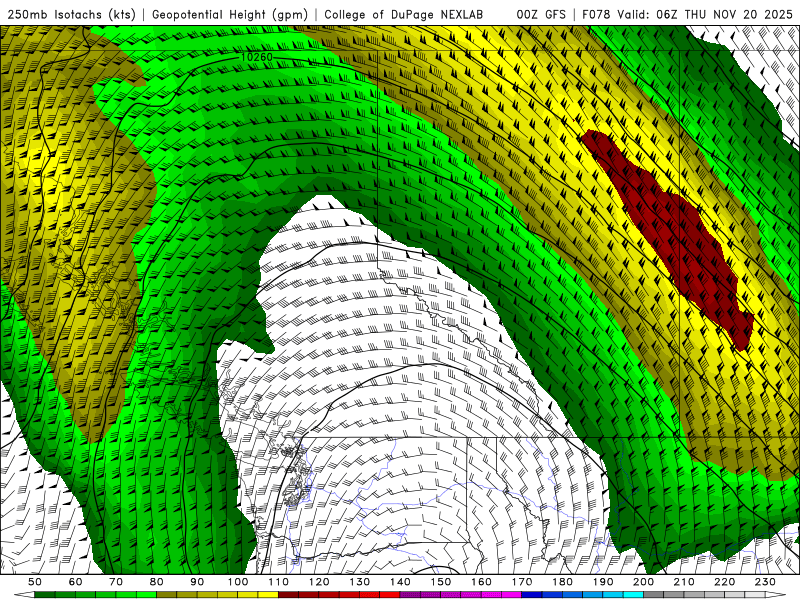
Task: Click the '210' legend value
Action: point(684,582)
